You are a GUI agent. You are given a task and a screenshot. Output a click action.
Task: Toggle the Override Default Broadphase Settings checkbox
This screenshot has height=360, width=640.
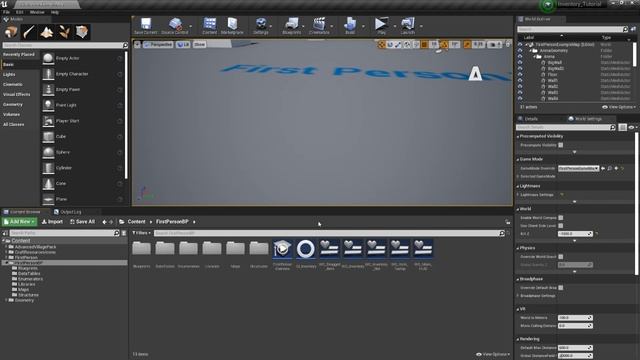(561, 288)
